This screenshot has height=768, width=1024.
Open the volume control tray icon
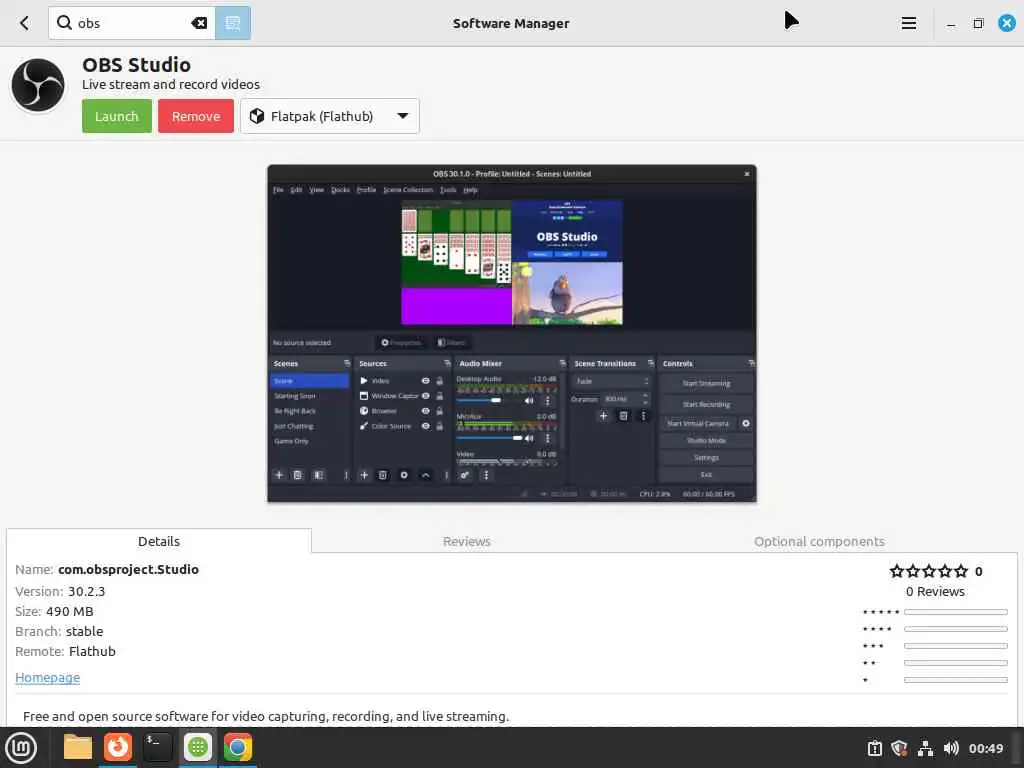click(x=951, y=748)
